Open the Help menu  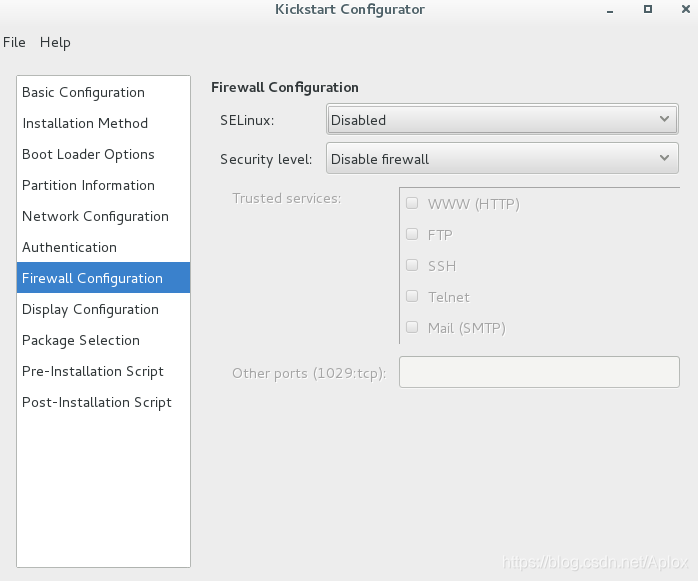[55, 42]
